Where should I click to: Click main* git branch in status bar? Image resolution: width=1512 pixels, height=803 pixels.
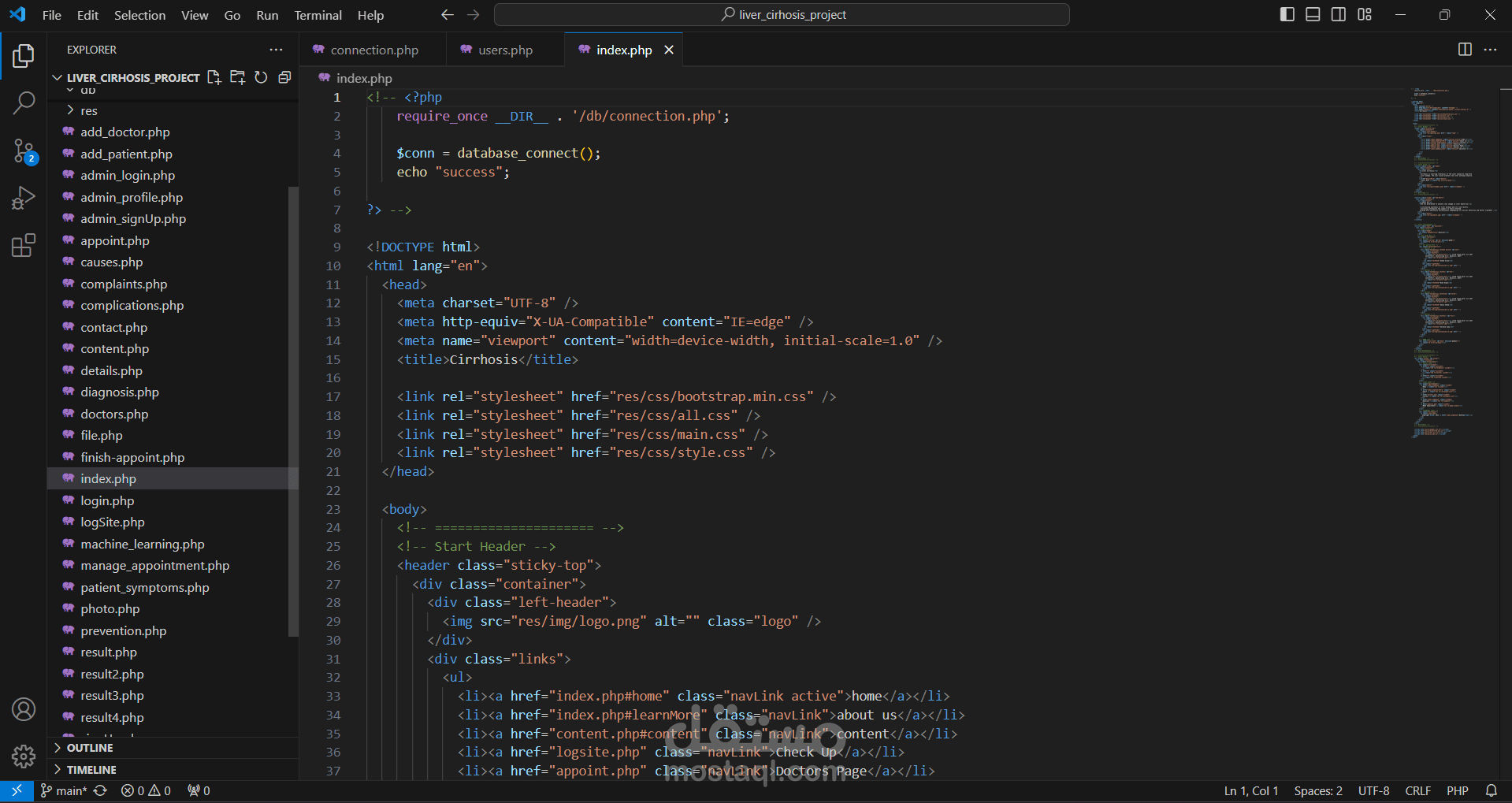[64, 790]
